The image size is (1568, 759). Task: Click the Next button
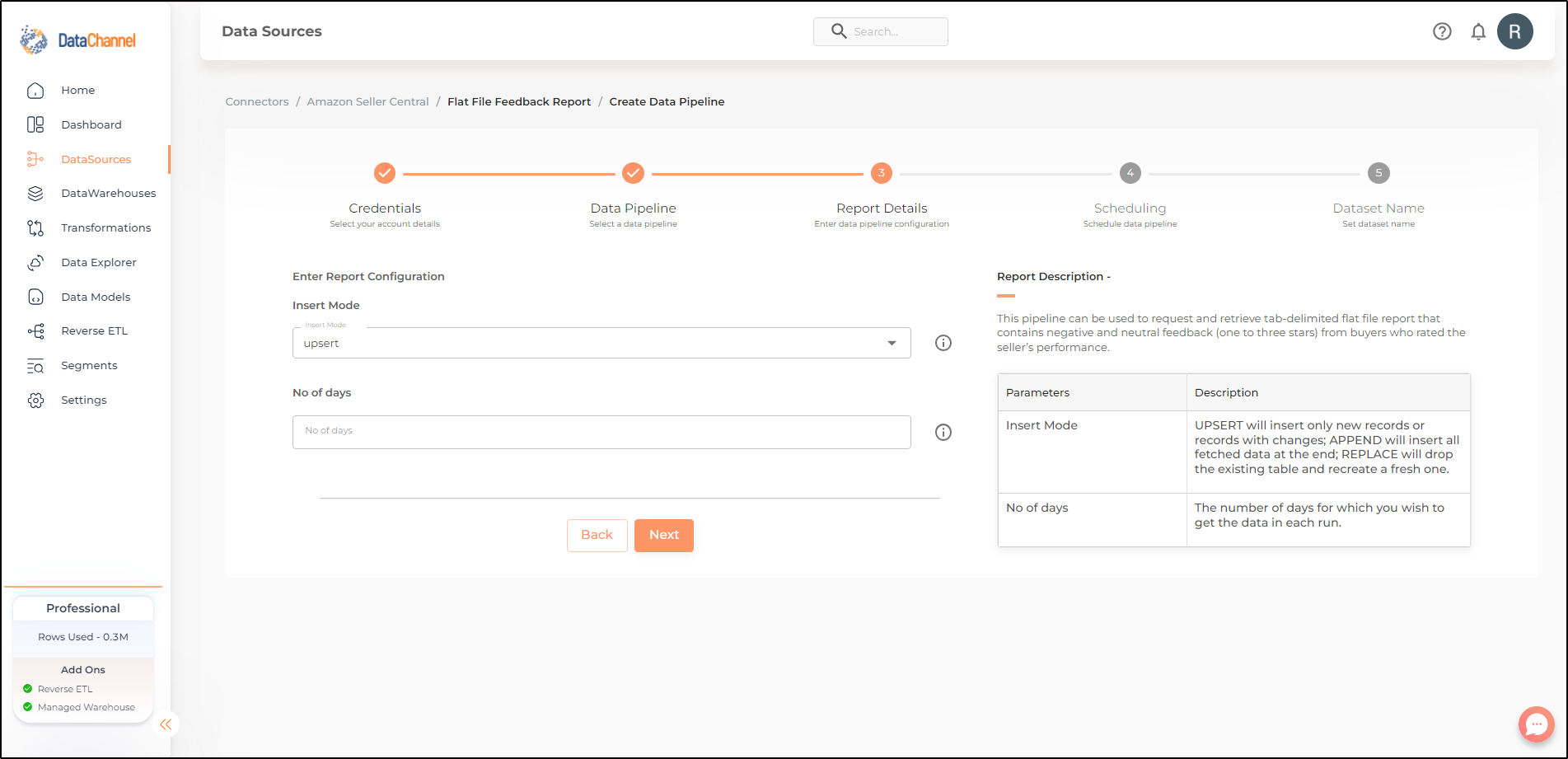click(664, 535)
